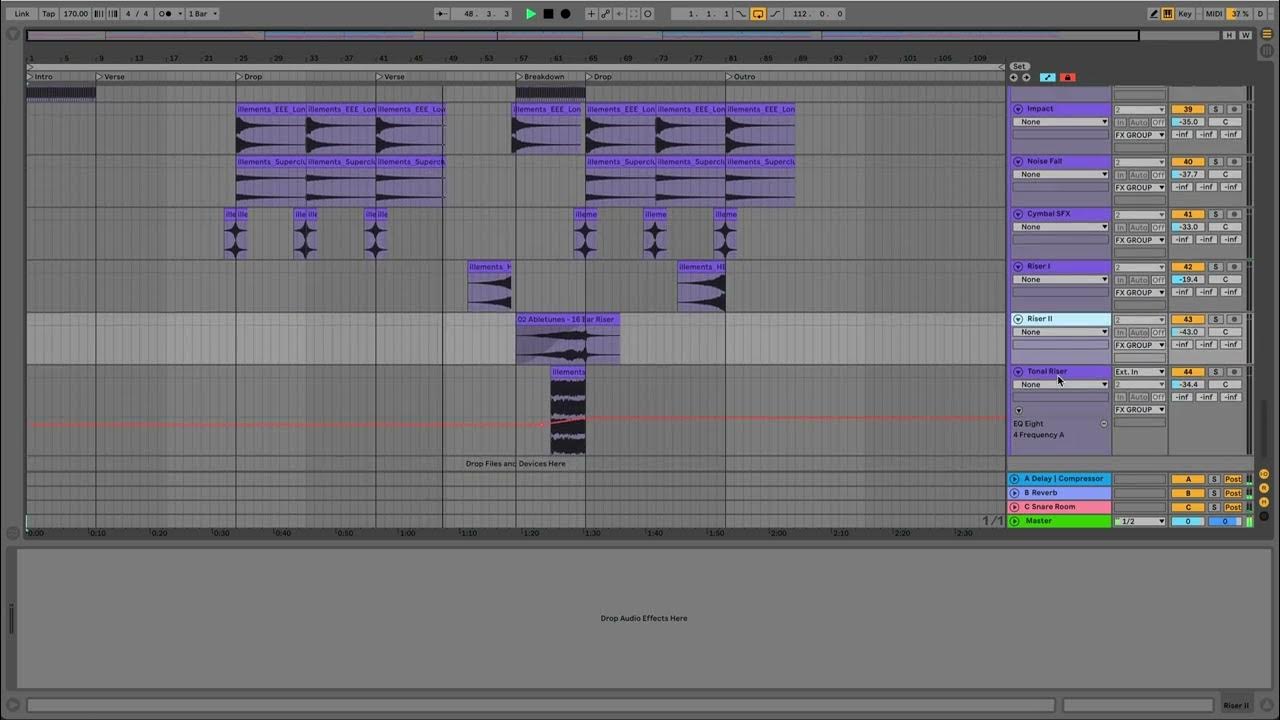Screen dimensions: 1280x720
Task: Toggle the arrangement Loop switch
Action: [758, 14]
